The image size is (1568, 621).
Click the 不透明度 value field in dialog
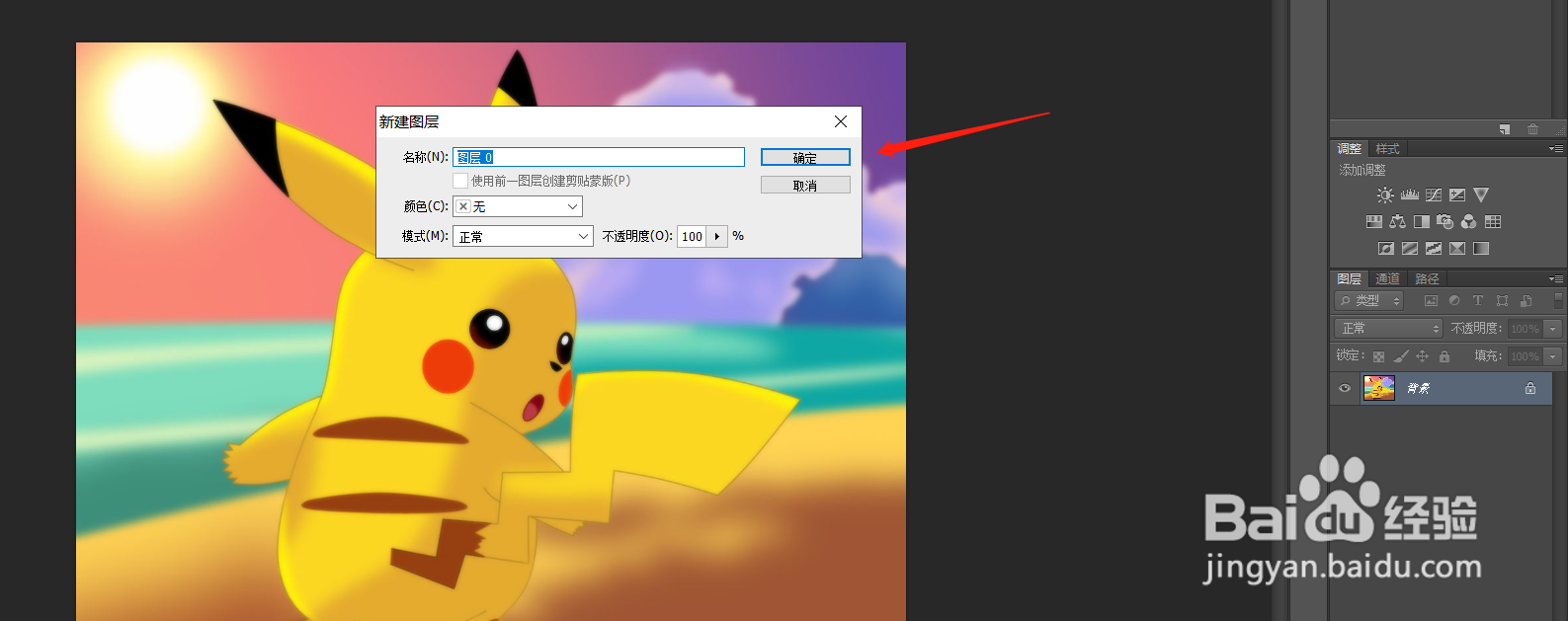point(692,237)
